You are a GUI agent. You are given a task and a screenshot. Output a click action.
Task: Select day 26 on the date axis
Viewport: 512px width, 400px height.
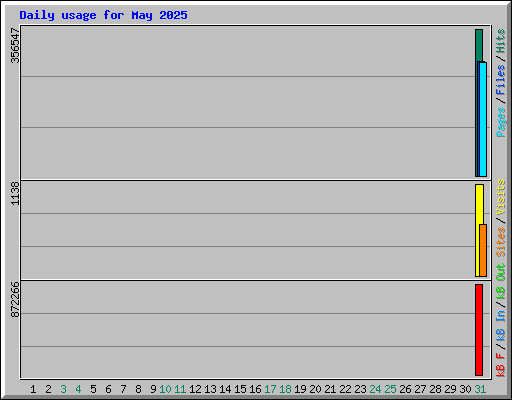tap(405, 389)
